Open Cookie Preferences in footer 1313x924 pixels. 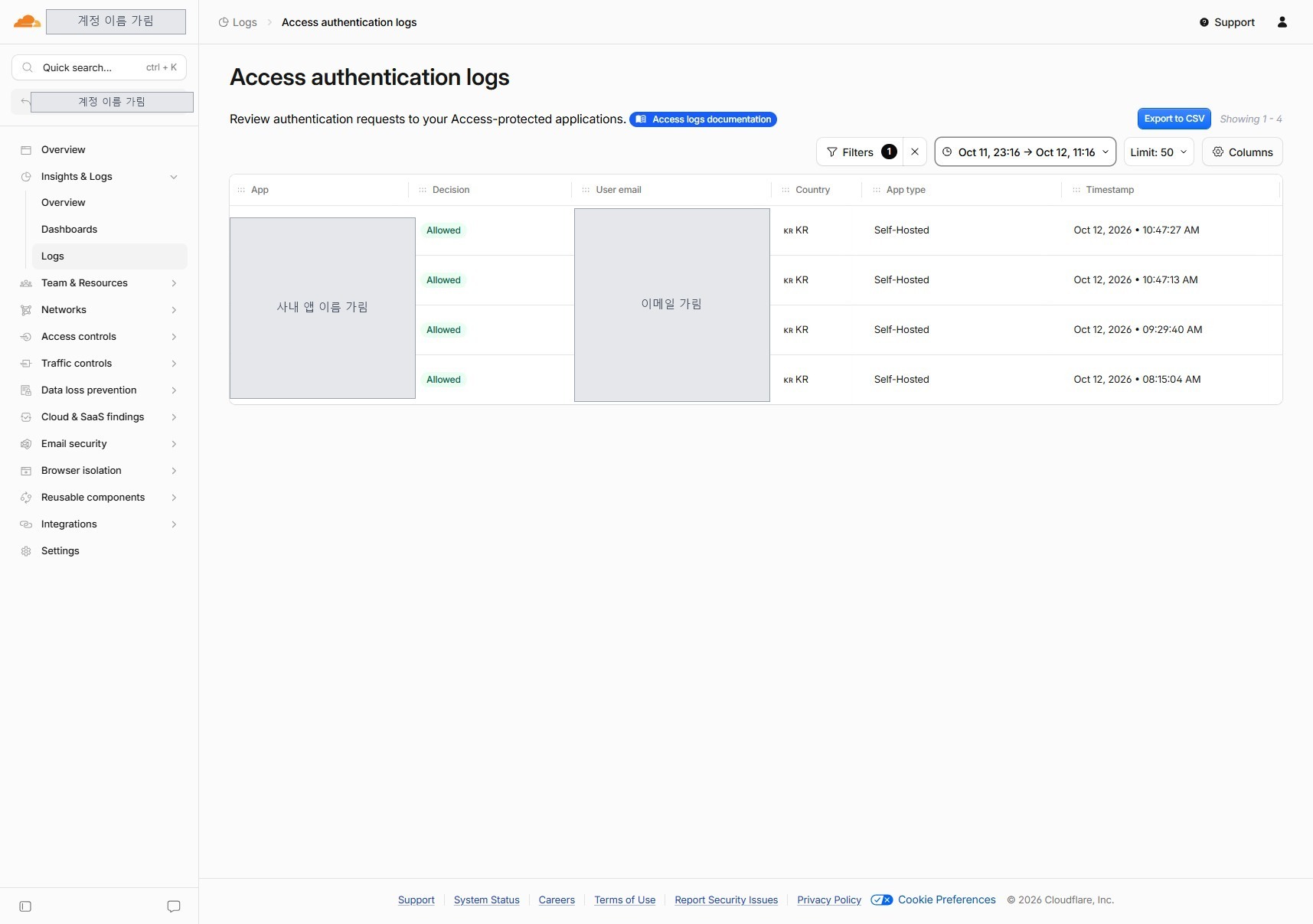click(x=933, y=900)
